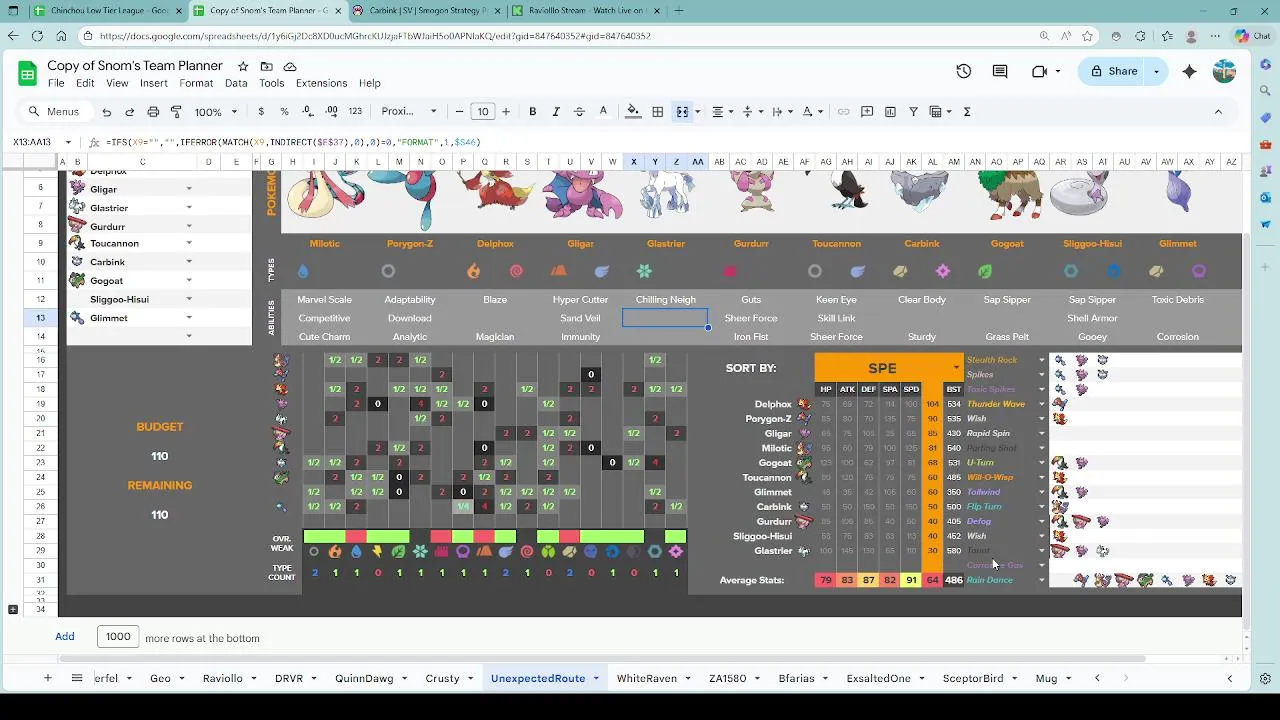
Task: Click the move to folder icon
Action: (x=266, y=66)
